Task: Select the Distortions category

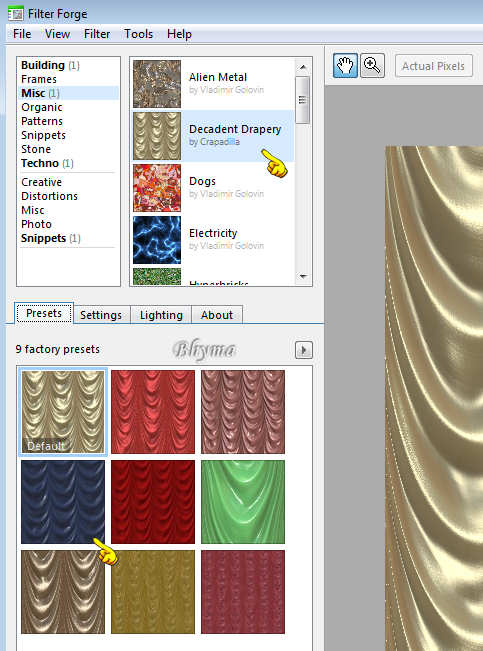Action: pos(49,196)
